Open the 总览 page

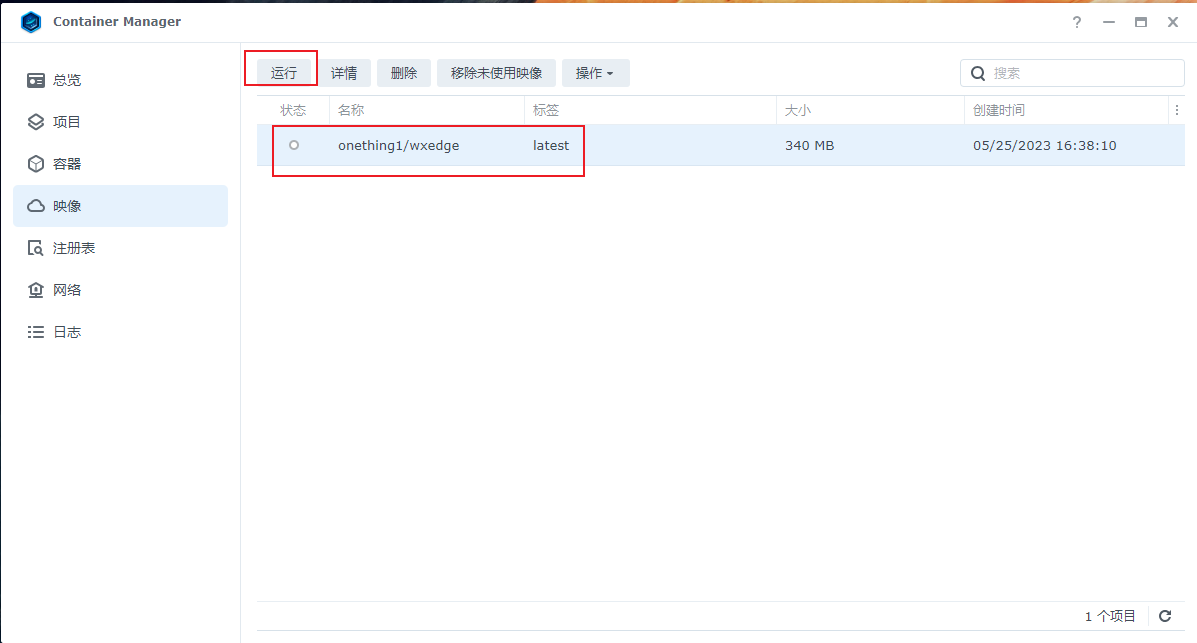[121, 80]
